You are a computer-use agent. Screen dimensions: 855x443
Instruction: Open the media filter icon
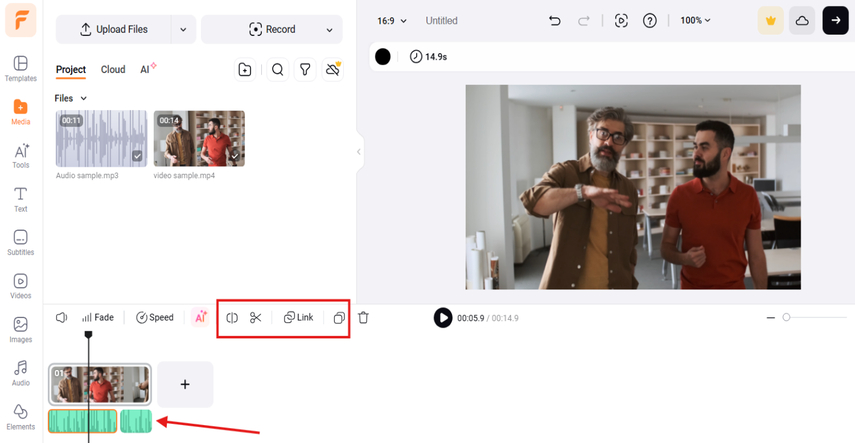tap(305, 70)
